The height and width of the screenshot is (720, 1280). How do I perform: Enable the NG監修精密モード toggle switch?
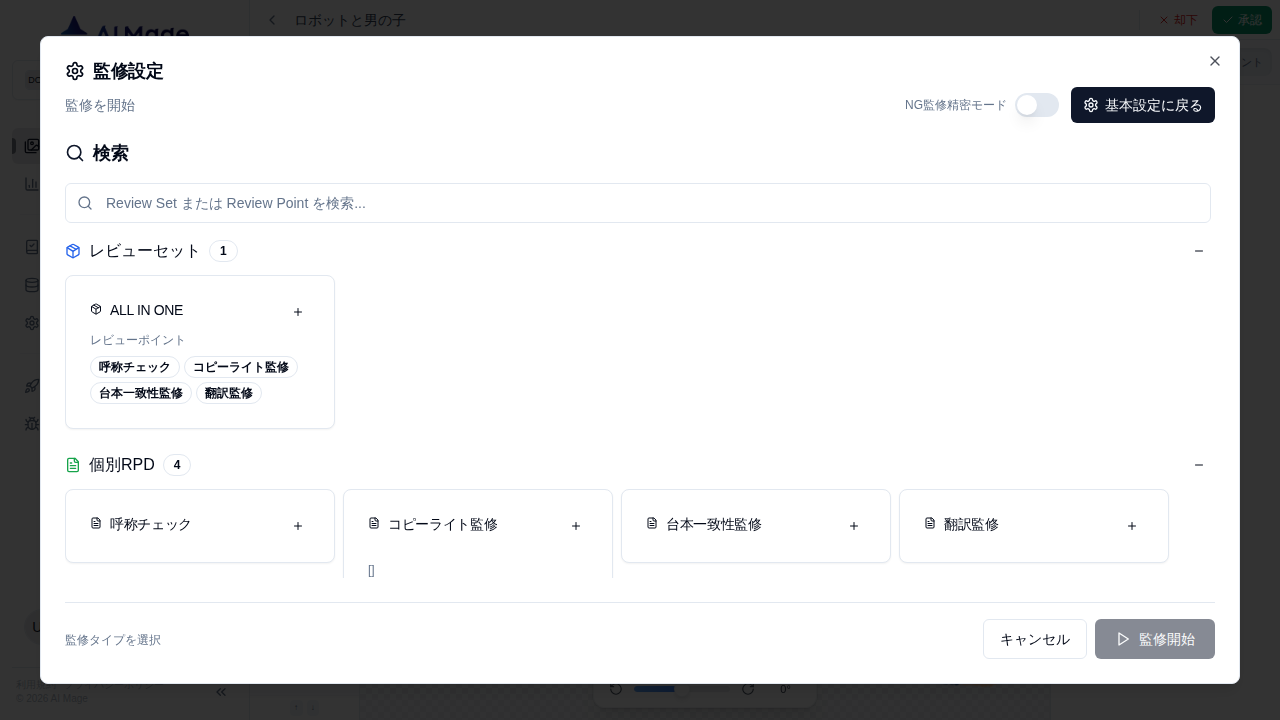(1037, 105)
